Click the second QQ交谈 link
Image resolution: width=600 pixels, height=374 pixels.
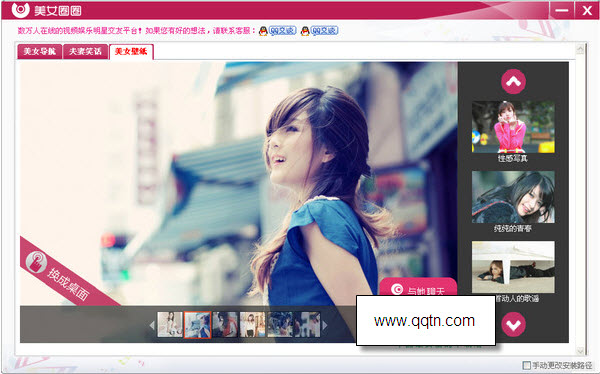324,31
